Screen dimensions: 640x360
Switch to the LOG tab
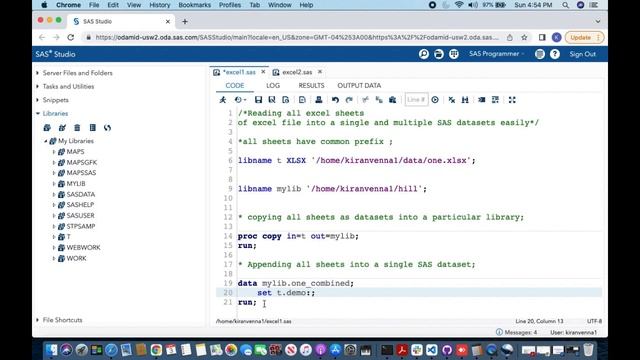click(273, 85)
